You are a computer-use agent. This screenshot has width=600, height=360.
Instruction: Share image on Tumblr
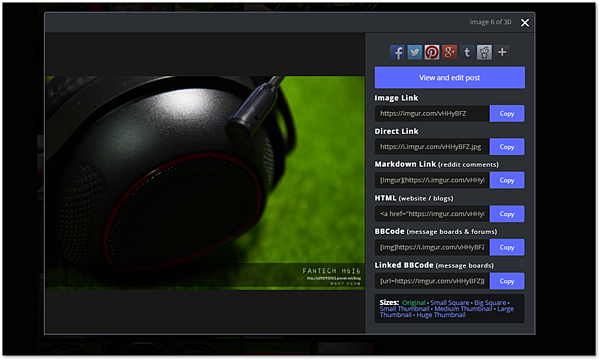[x=467, y=52]
